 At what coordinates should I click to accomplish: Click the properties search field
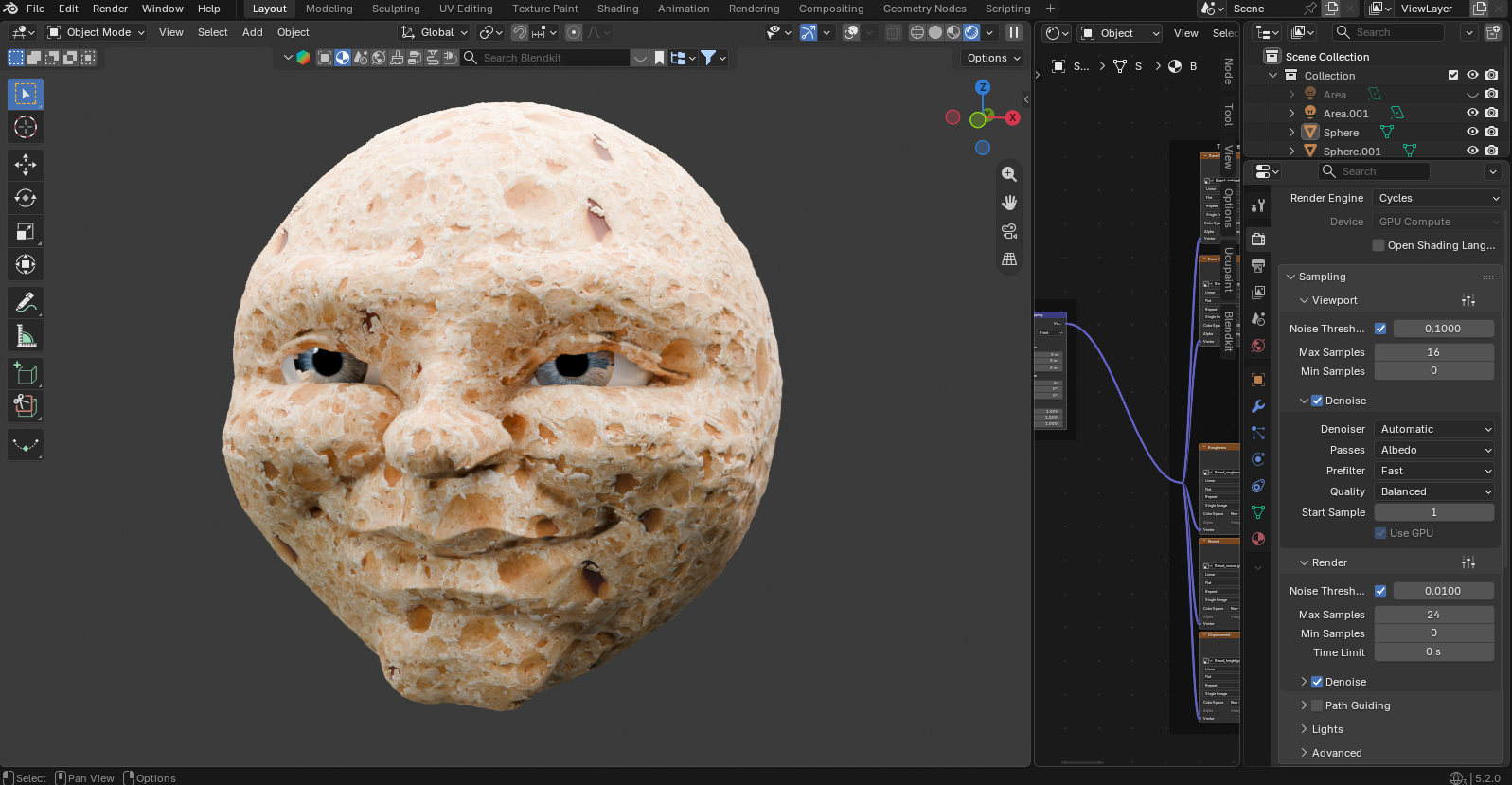[x=1374, y=171]
